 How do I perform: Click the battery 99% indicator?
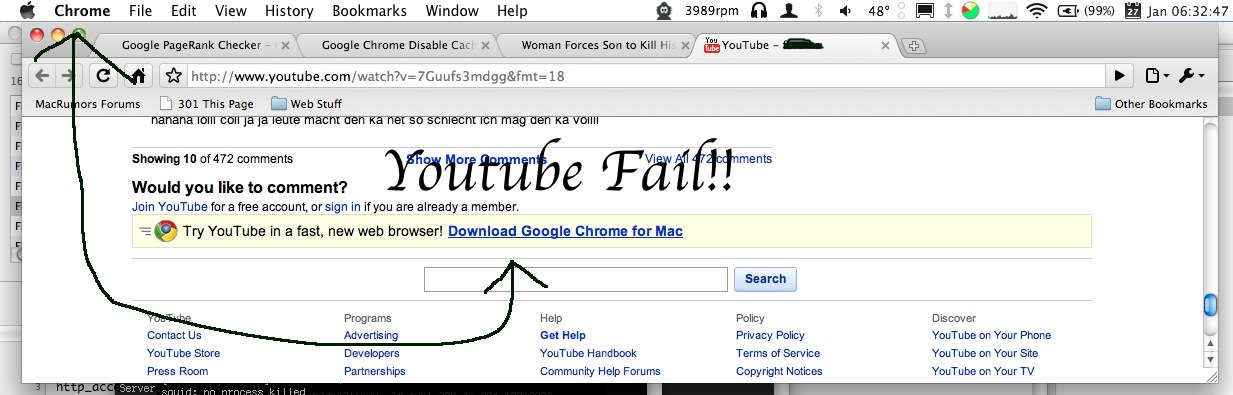[1086, 11]
